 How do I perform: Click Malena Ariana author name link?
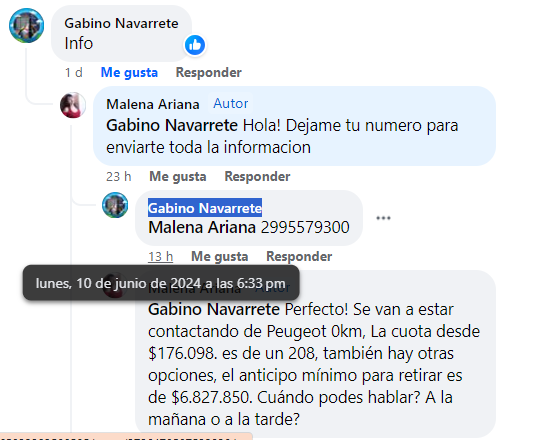153,104
